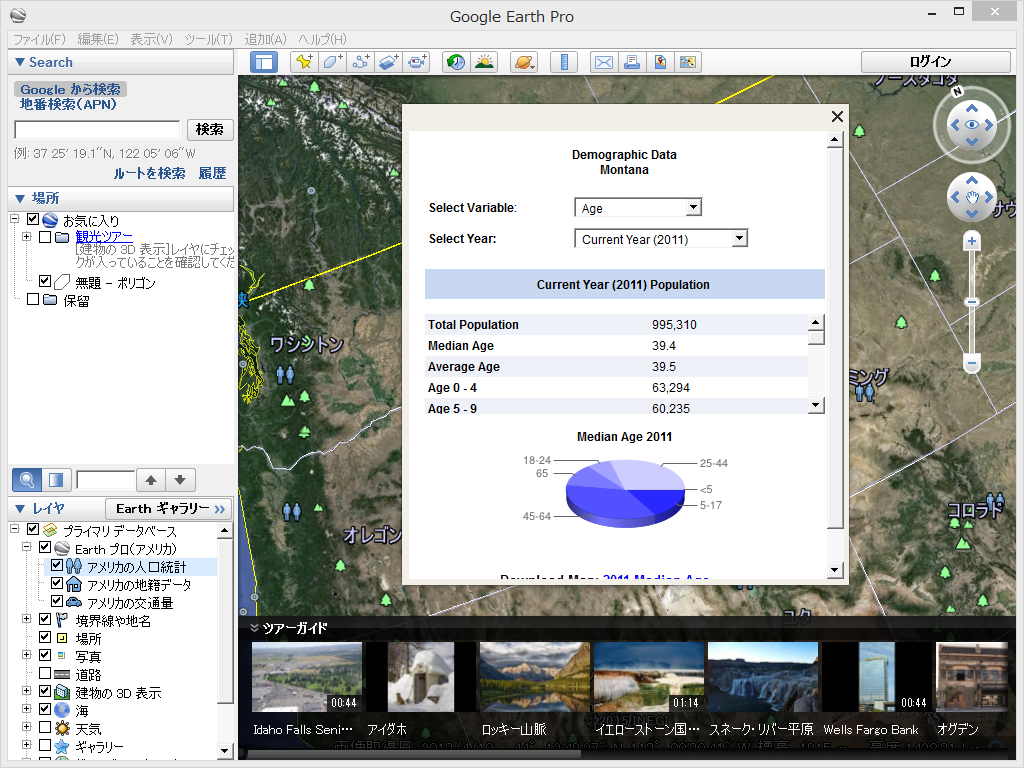
Task: Zoom in using the map zoom slider
Action: tap(971, 241)
